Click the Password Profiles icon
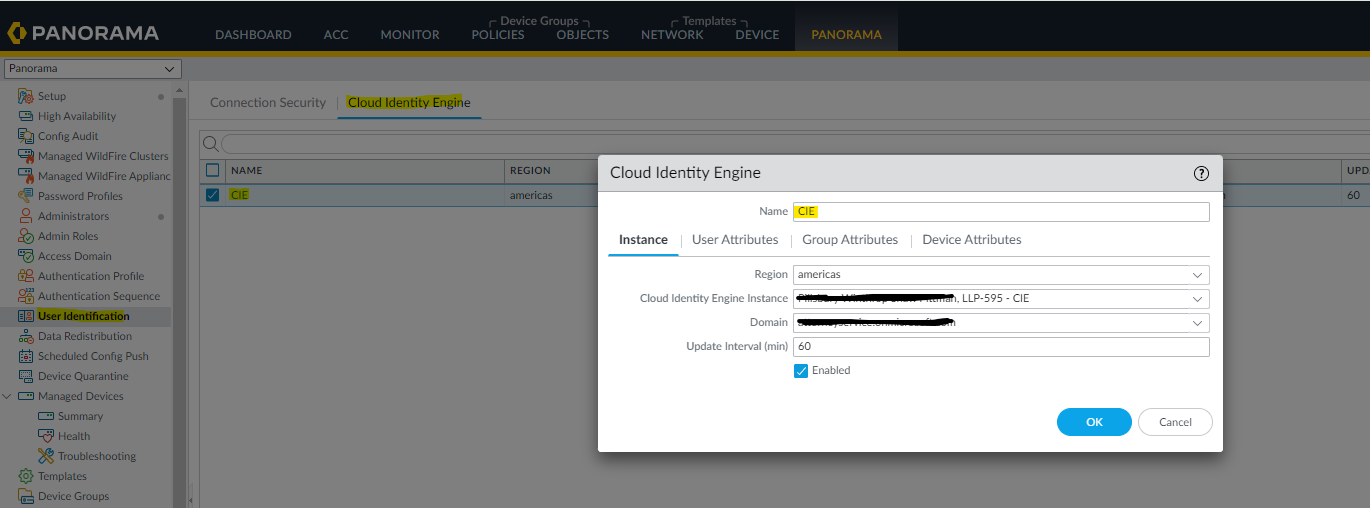The image size is (1370, 508). (x=26, y=196)
